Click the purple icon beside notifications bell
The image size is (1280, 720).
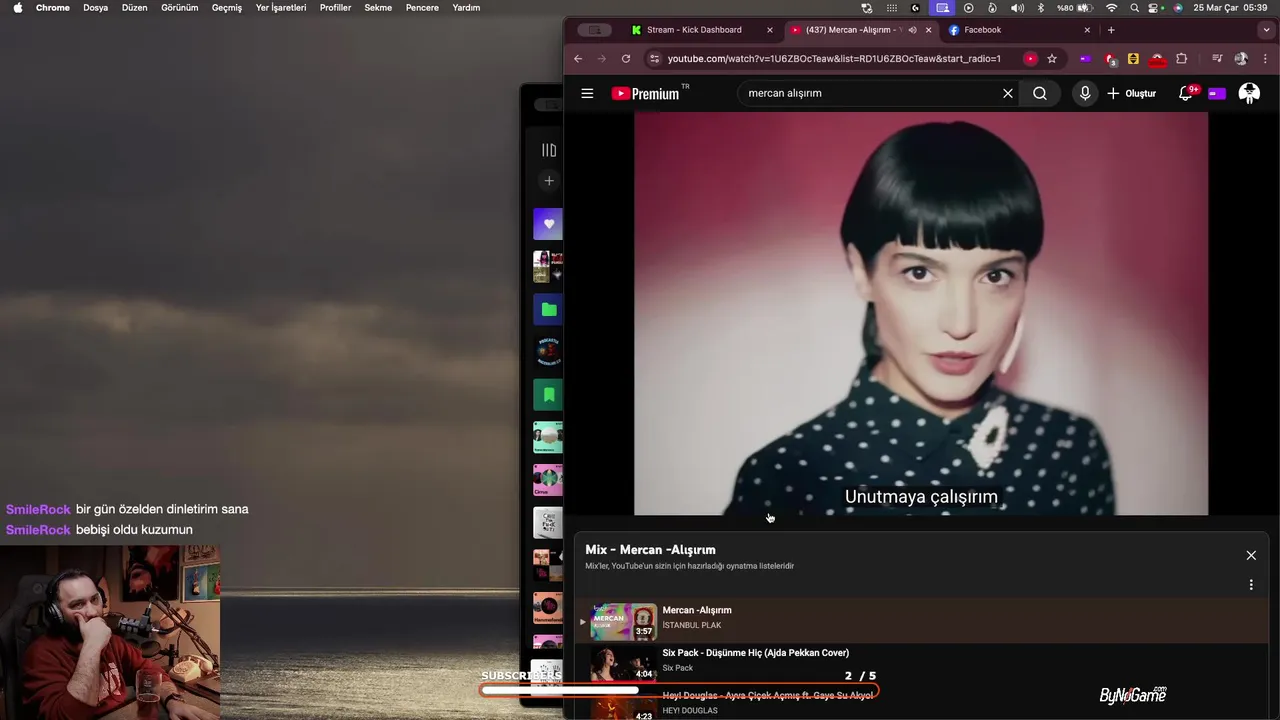coord(1217,93)
